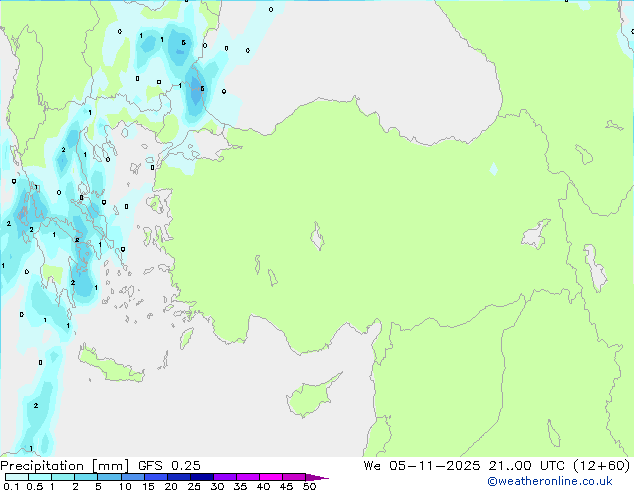Click the purple arrow tip ending the legend
The image size is (634, 490).
pos(317,477)
